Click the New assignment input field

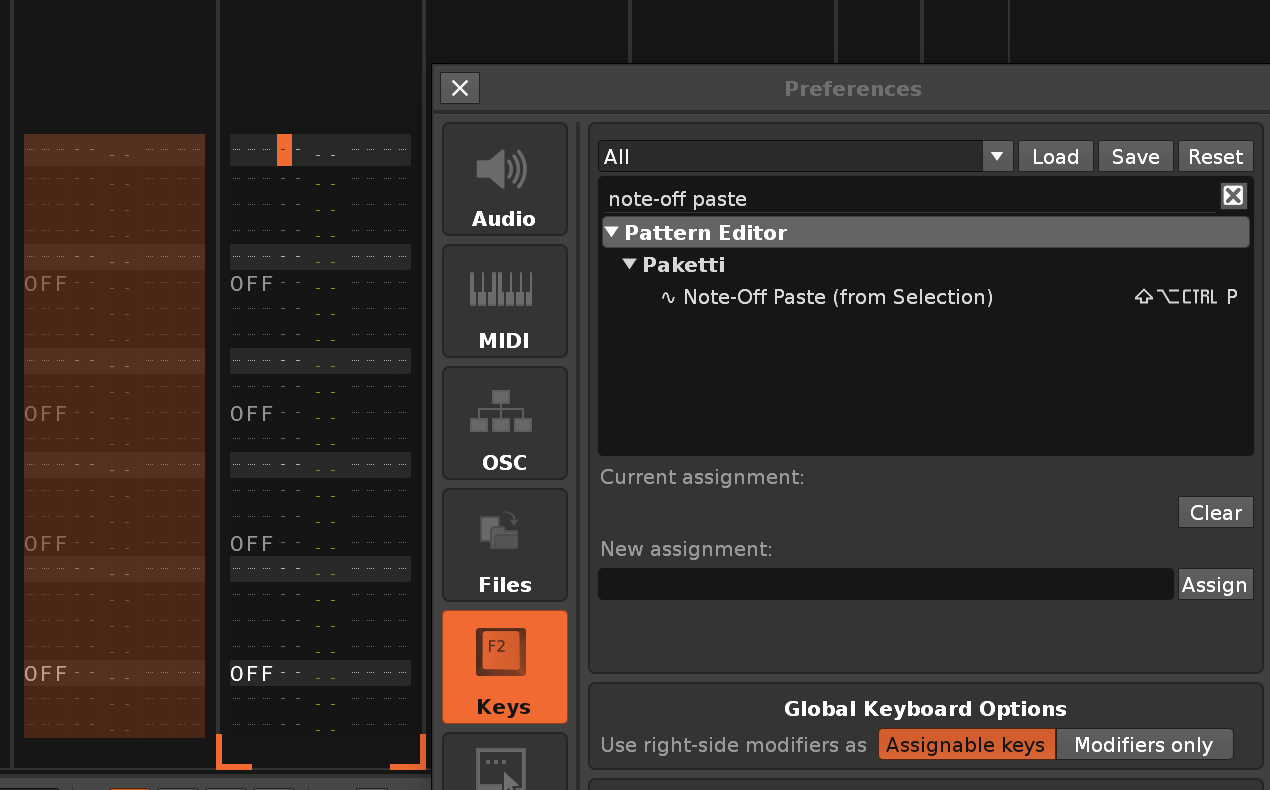(885, 585)
